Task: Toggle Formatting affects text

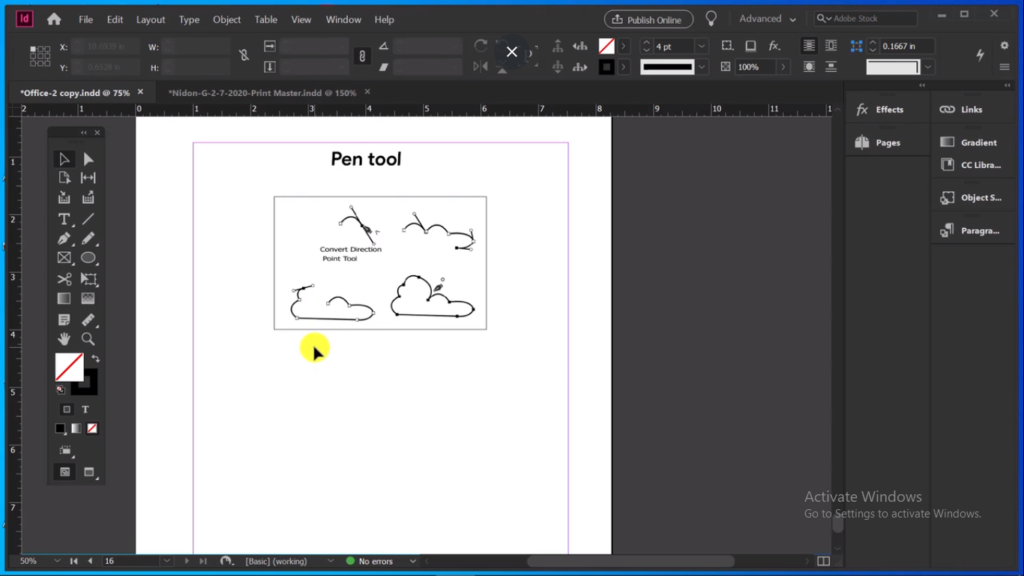Action: (x=86, y=409)
